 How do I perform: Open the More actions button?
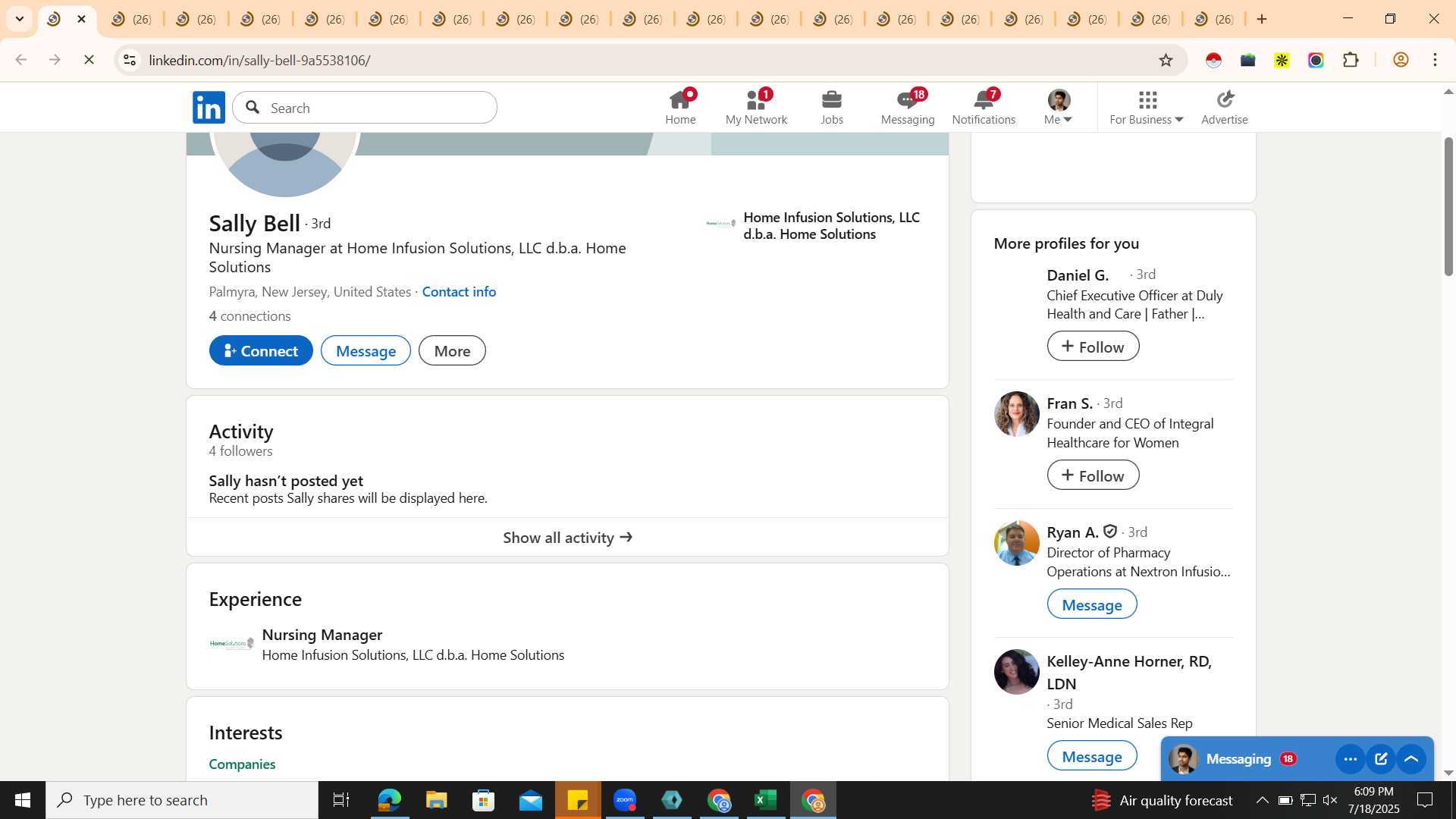click(x=452, y=350)
